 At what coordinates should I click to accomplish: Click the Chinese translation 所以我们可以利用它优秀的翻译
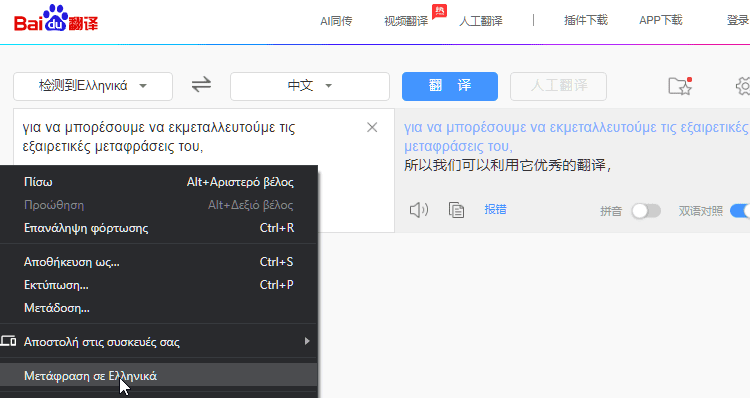pyautogui.click(x=507, y=165)
